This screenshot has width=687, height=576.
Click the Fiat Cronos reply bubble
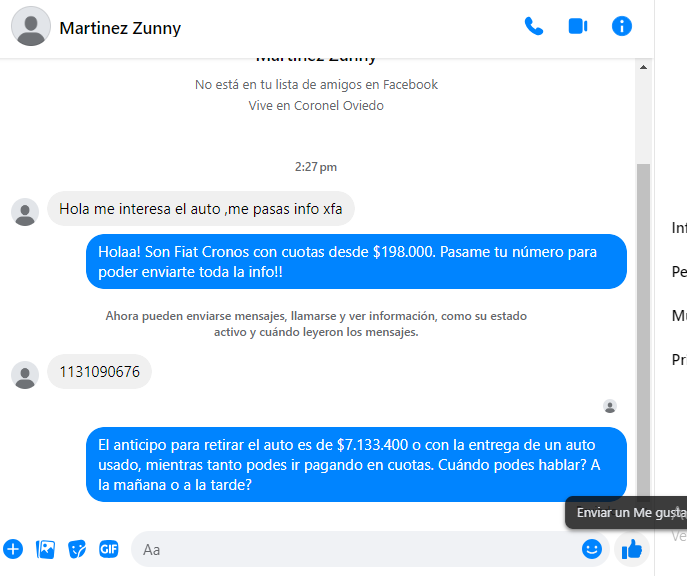pos(356,261)
